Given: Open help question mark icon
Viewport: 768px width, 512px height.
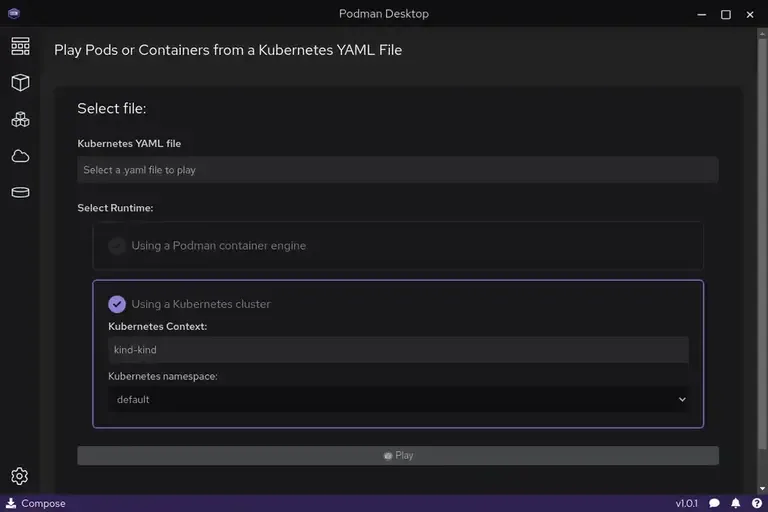Looking at the screenshot, I should pyautogui.click(x=756, y=503).
